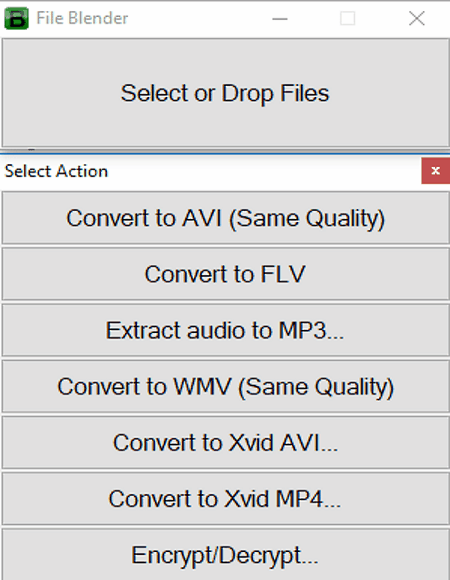Select the Convert to FLV action
This screenshot has width=450, height=580.
point(226,274)
